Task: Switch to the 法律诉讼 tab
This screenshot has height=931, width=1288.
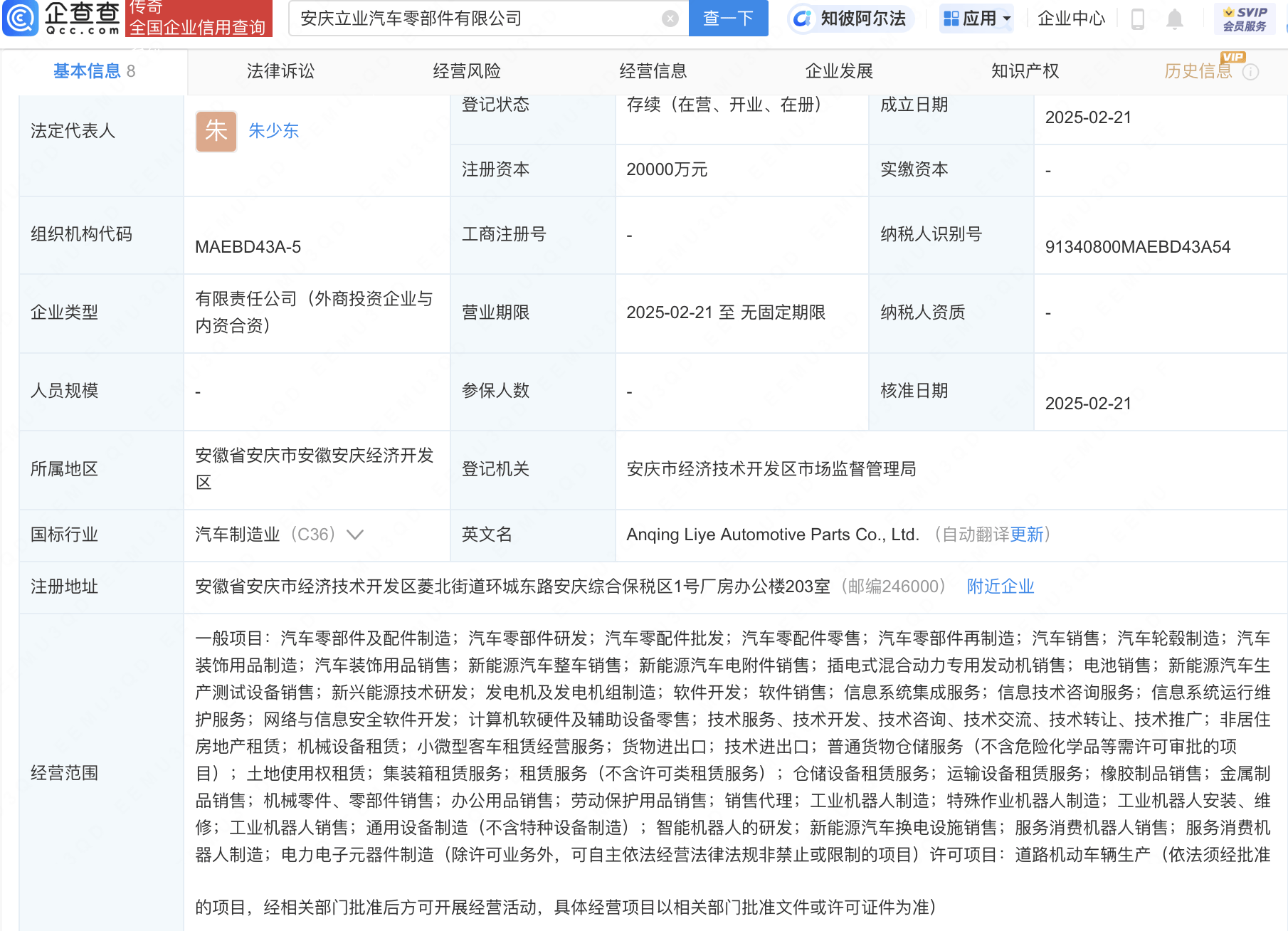Action: coord(280,71)
